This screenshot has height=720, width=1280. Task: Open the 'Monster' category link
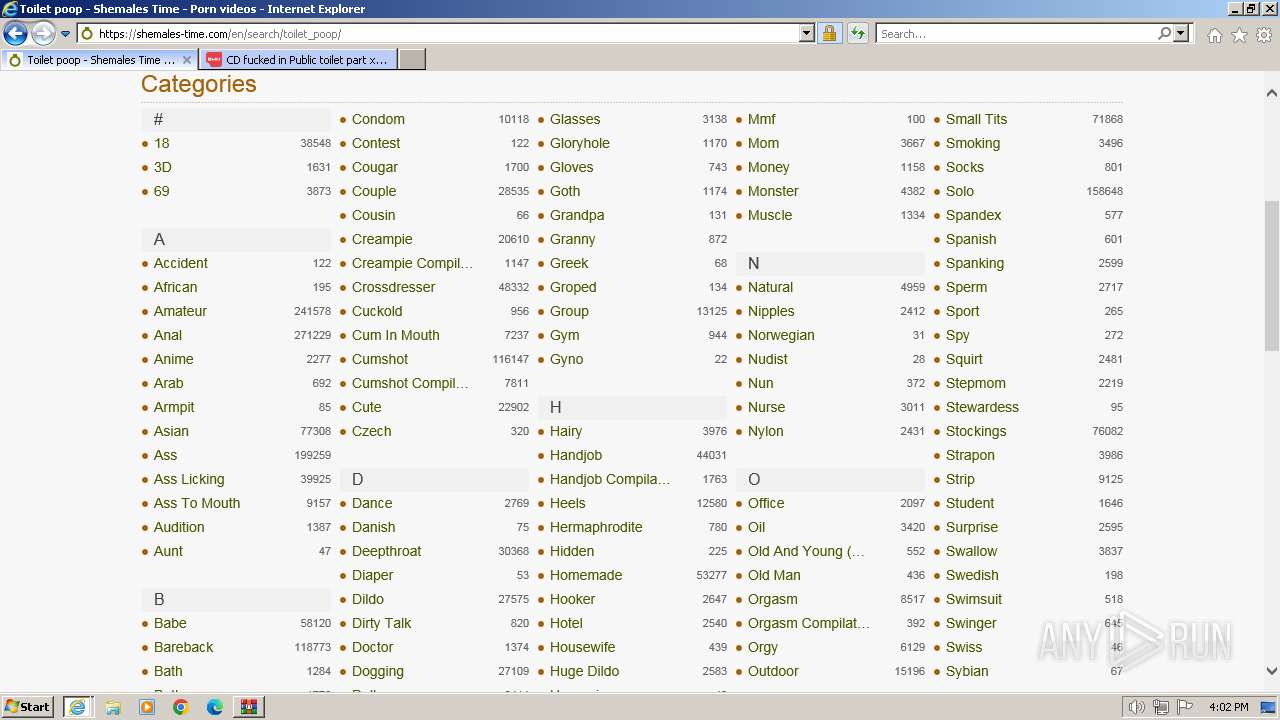click(x=773, y=191)
